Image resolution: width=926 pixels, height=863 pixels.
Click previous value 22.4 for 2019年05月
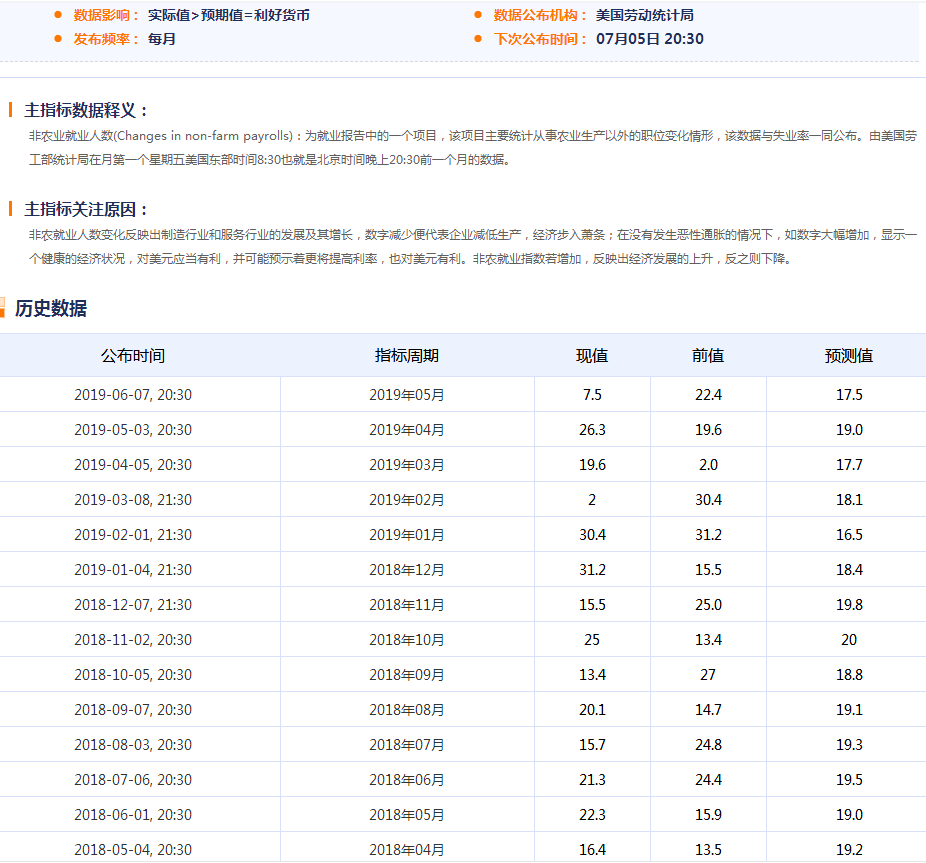708,395
